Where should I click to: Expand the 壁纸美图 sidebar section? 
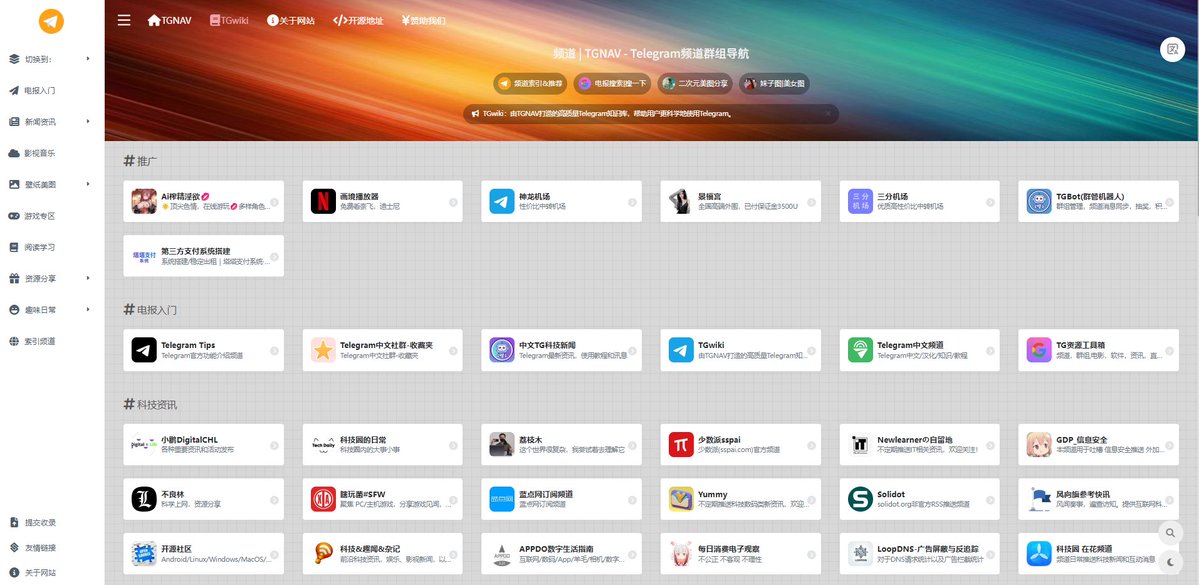(52, 184)
